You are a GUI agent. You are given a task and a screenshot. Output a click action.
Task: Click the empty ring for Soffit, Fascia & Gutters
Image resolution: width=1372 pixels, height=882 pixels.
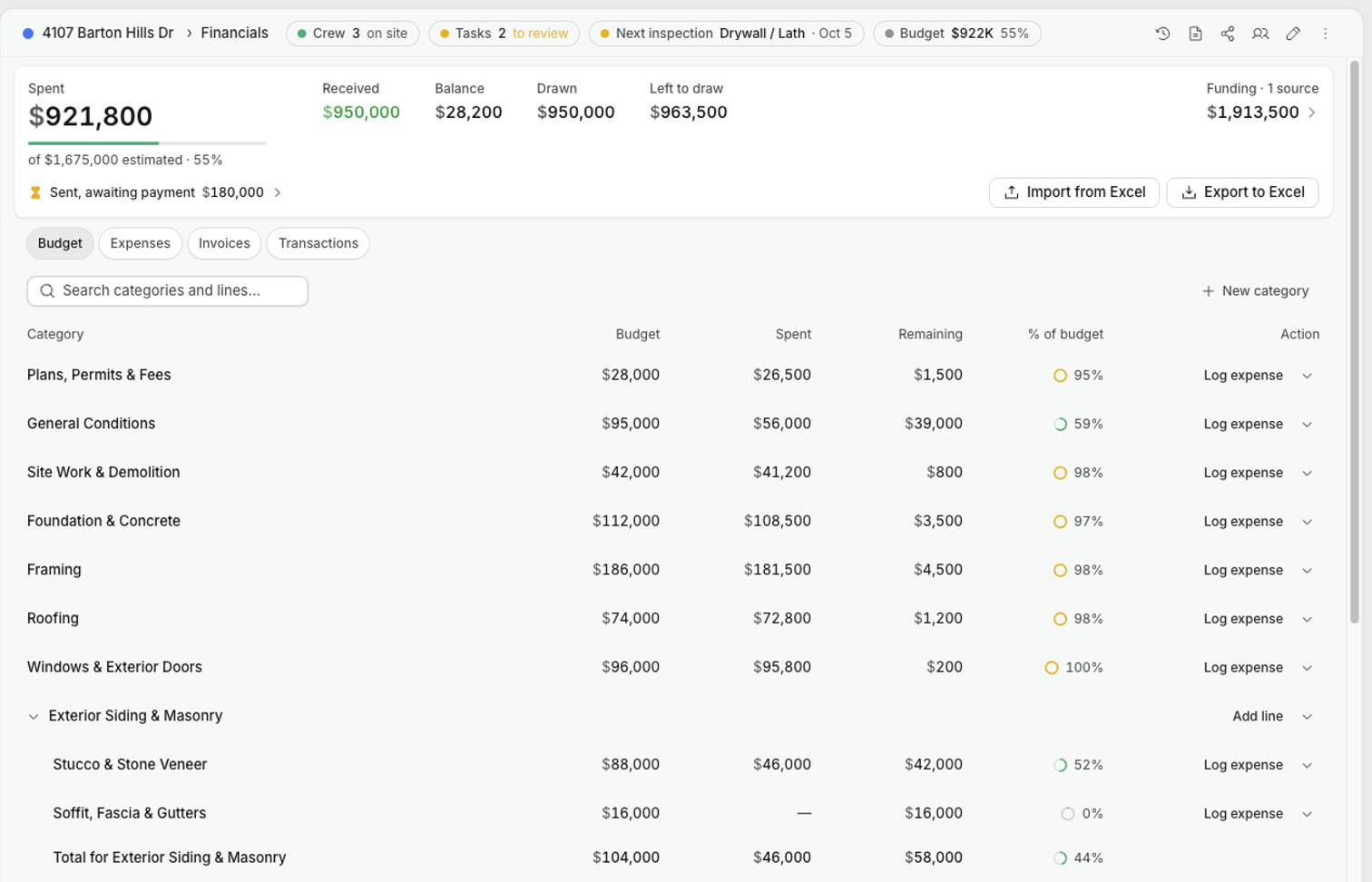click(x=1068, y=814)
